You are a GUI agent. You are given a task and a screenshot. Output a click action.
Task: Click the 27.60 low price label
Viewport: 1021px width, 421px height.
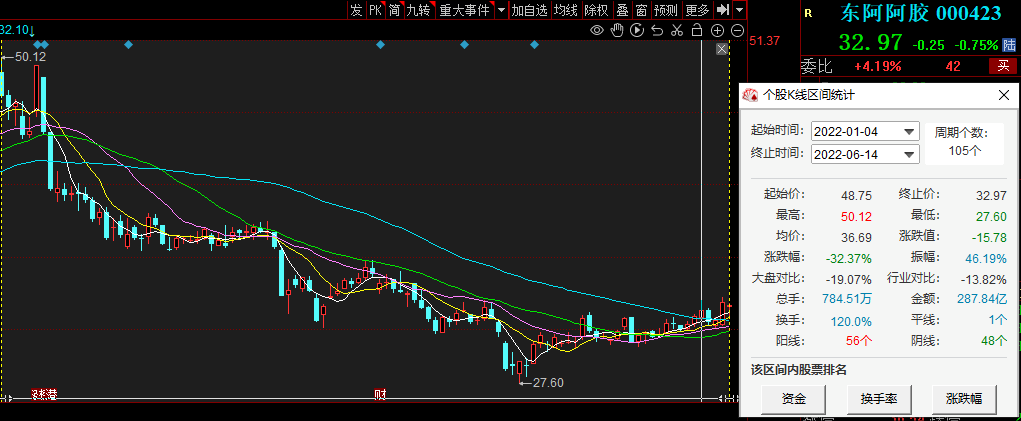coord(548,383)
